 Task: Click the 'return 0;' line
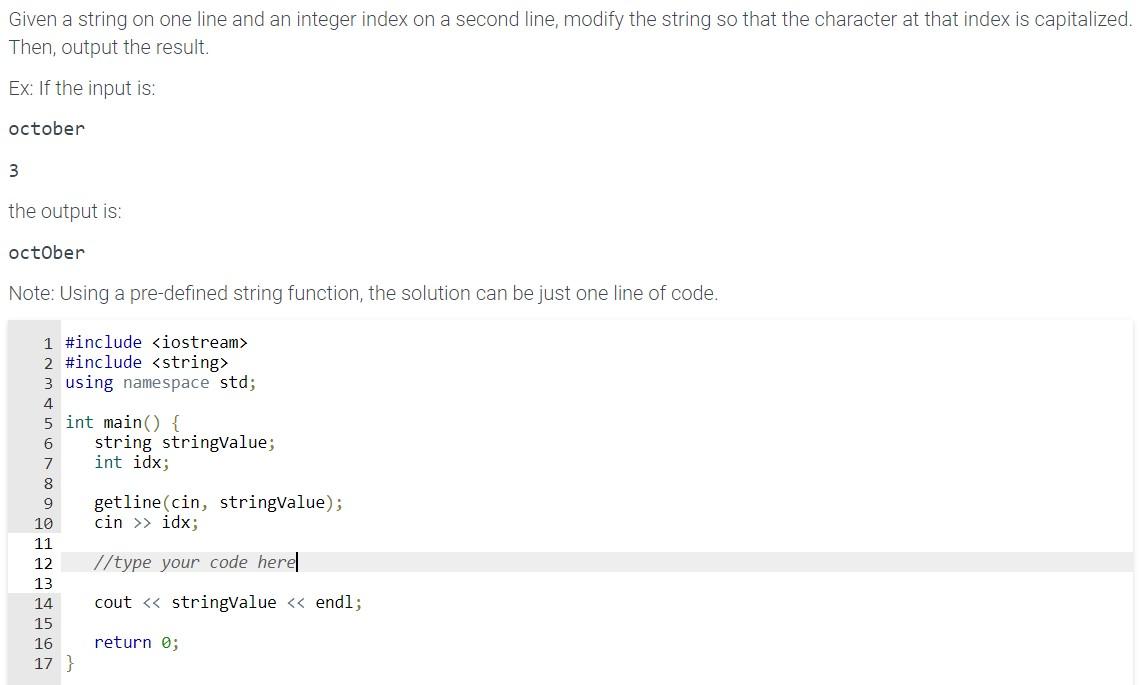coord(137,643)
